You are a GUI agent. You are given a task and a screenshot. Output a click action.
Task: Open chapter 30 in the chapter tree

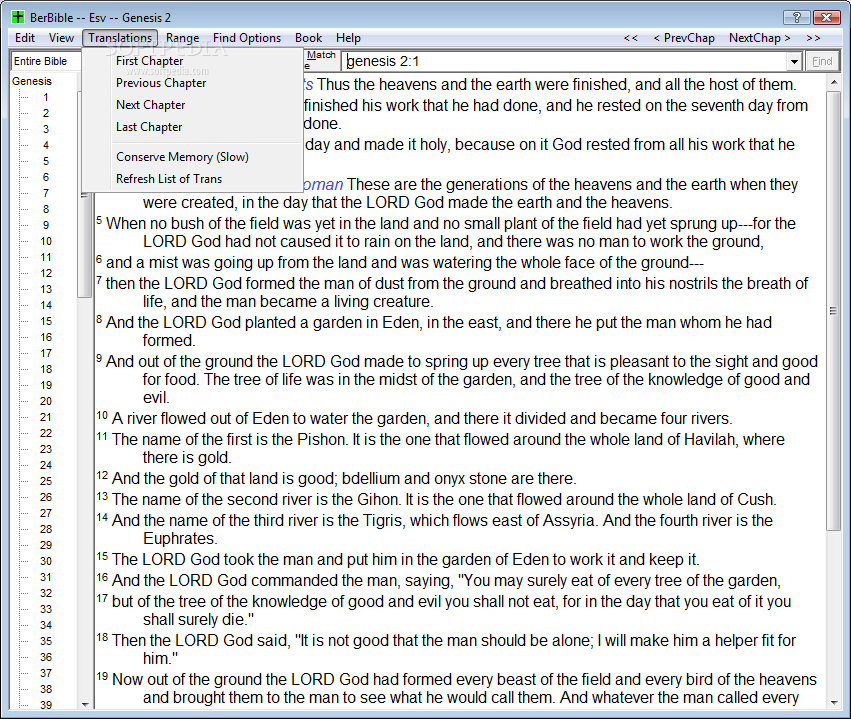pyautogui.click(x=46, y=561)
